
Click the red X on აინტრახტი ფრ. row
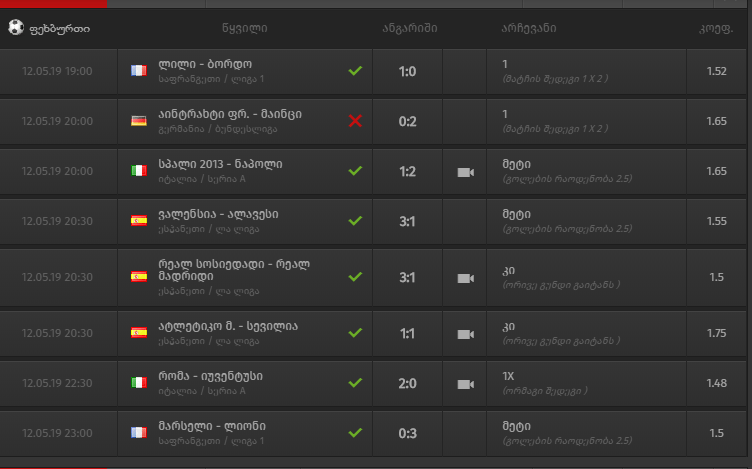pos(354,121)
